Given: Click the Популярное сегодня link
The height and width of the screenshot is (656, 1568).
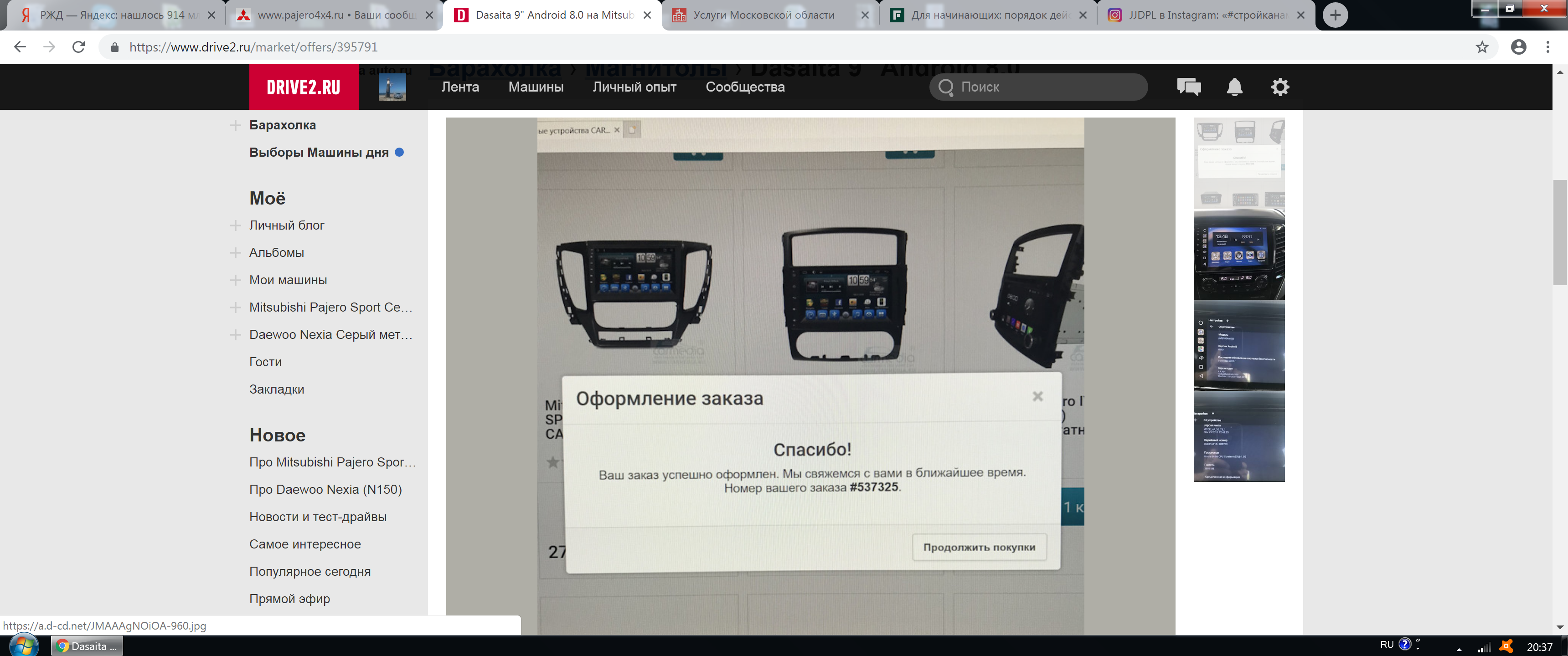Looking at the screenshot, I should (x=309, y=571).
